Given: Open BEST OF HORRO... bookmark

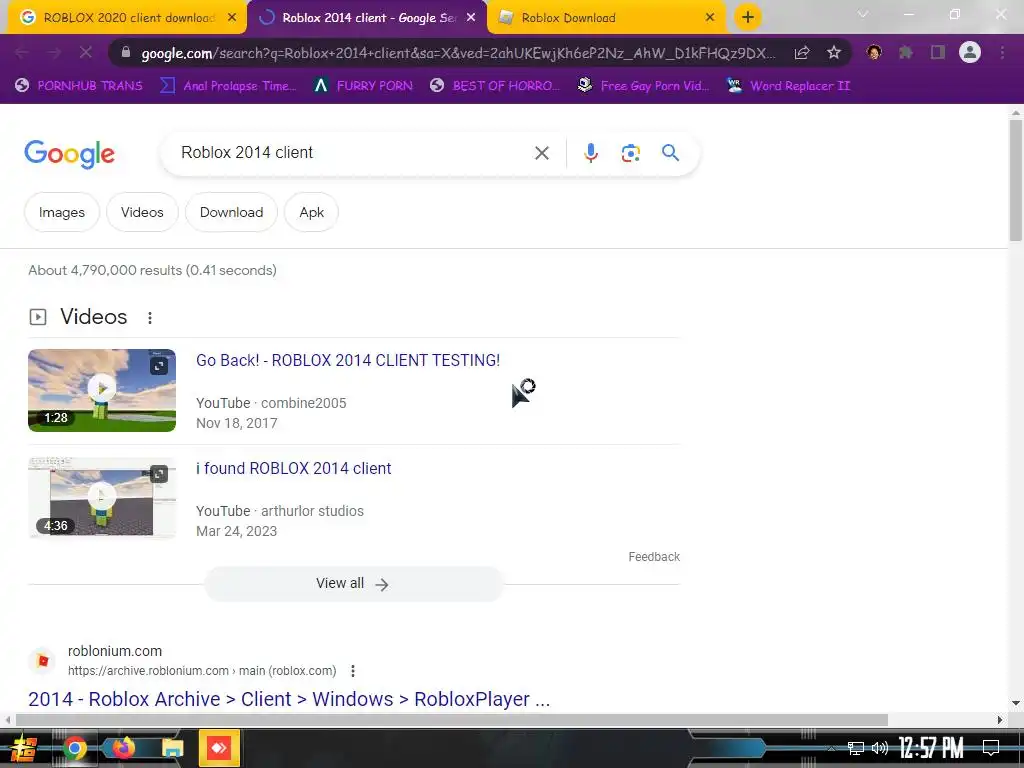Looking at the screenshot, I should pyautogui.click(x=495, y=86).
